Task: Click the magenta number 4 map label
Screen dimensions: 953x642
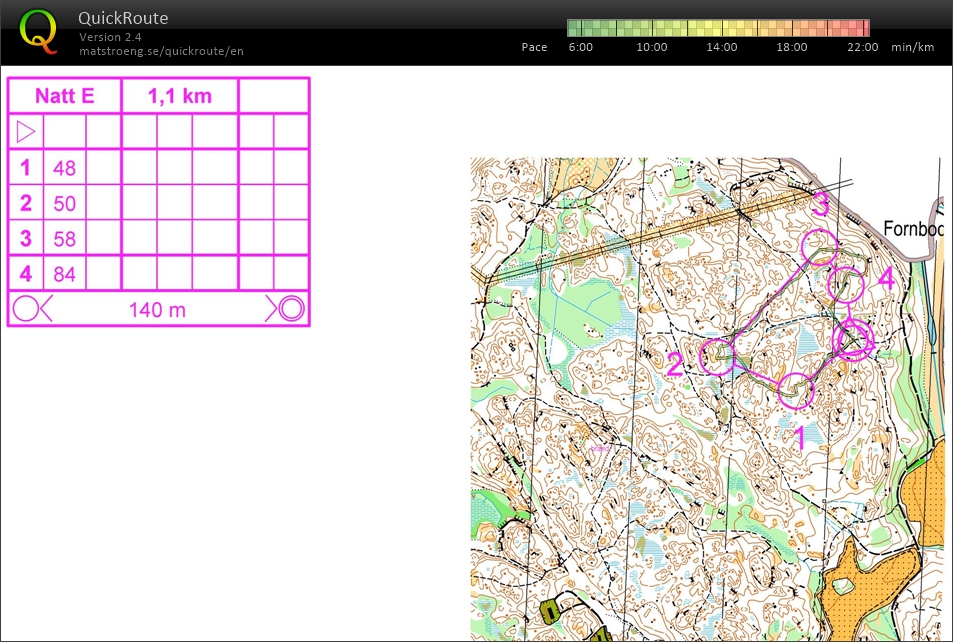Action: (x=887, y=279)
